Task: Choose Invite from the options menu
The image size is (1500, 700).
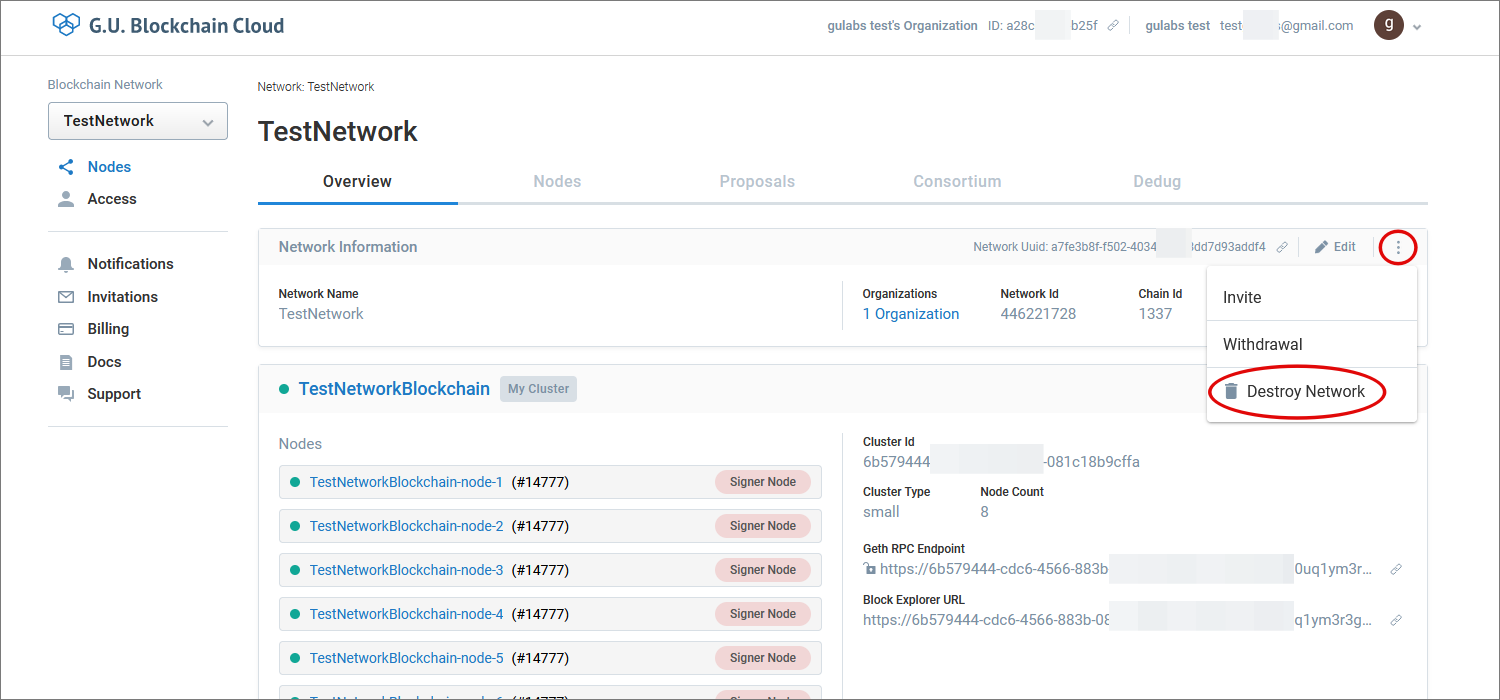Action: [x=1242, y=298]
